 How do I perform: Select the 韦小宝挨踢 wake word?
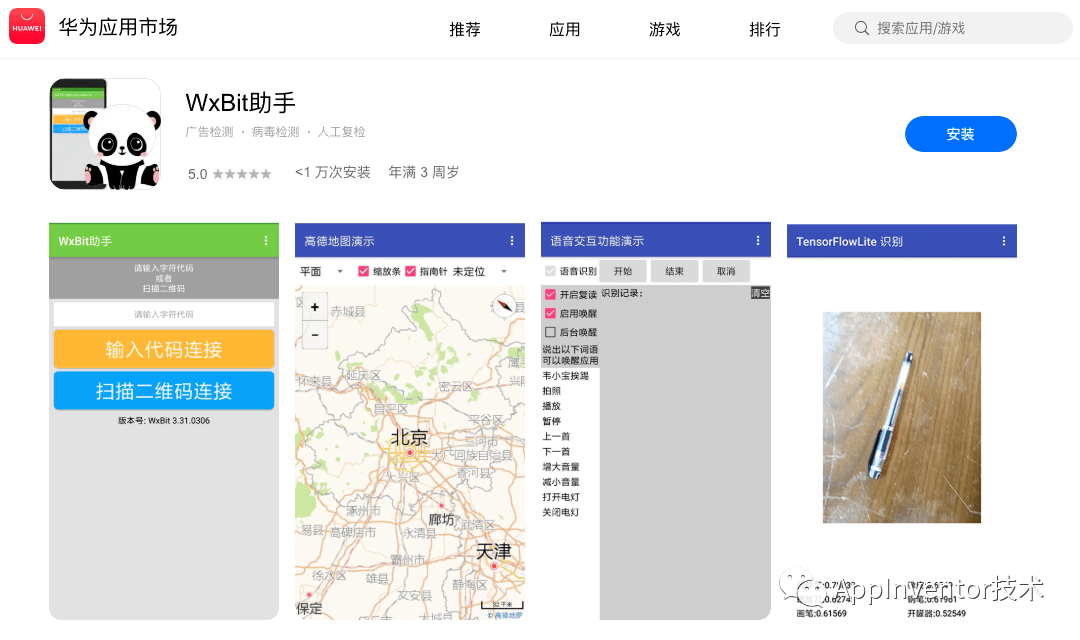pos(565,376)
